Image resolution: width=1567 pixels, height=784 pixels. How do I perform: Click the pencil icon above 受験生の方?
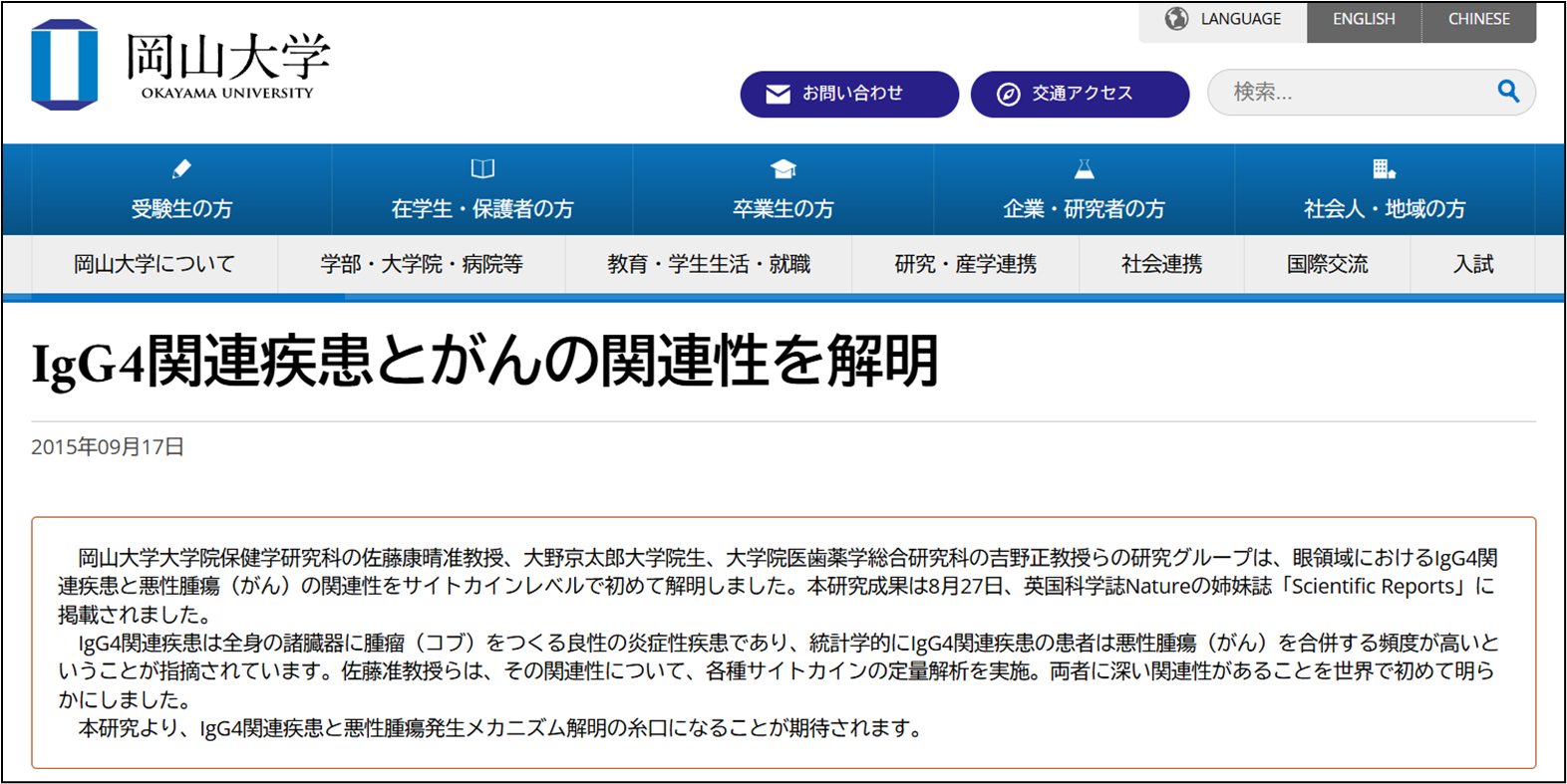tap(181, 169)
